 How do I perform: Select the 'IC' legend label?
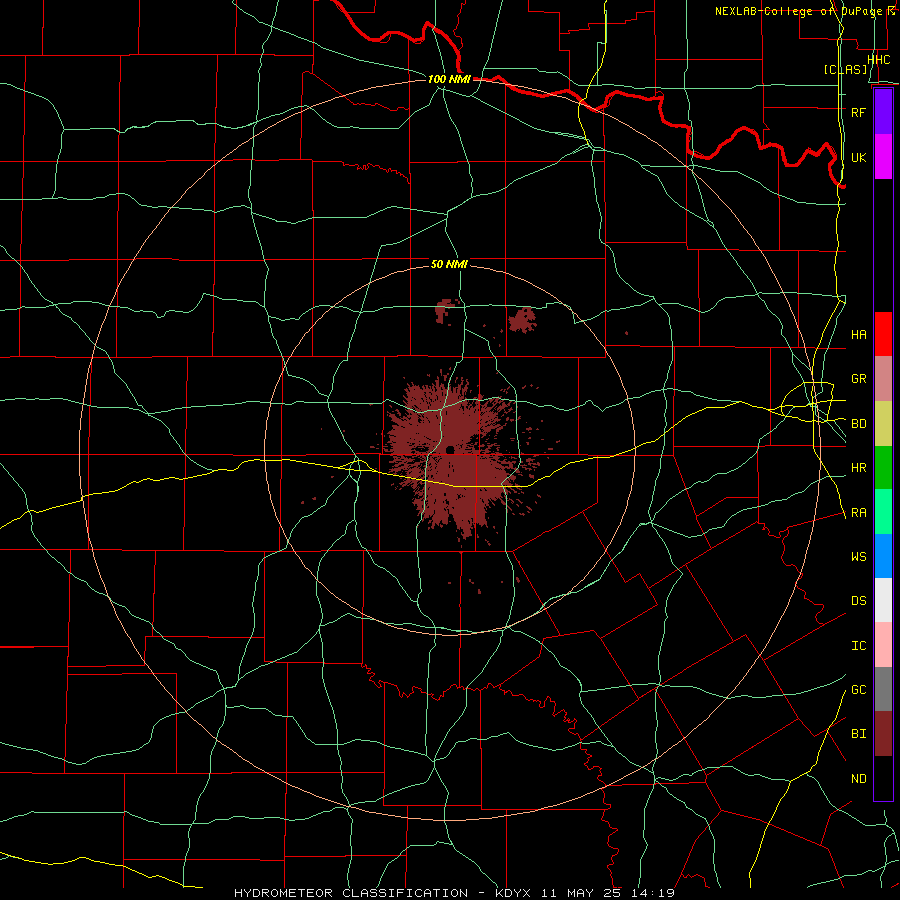point(858,646)
